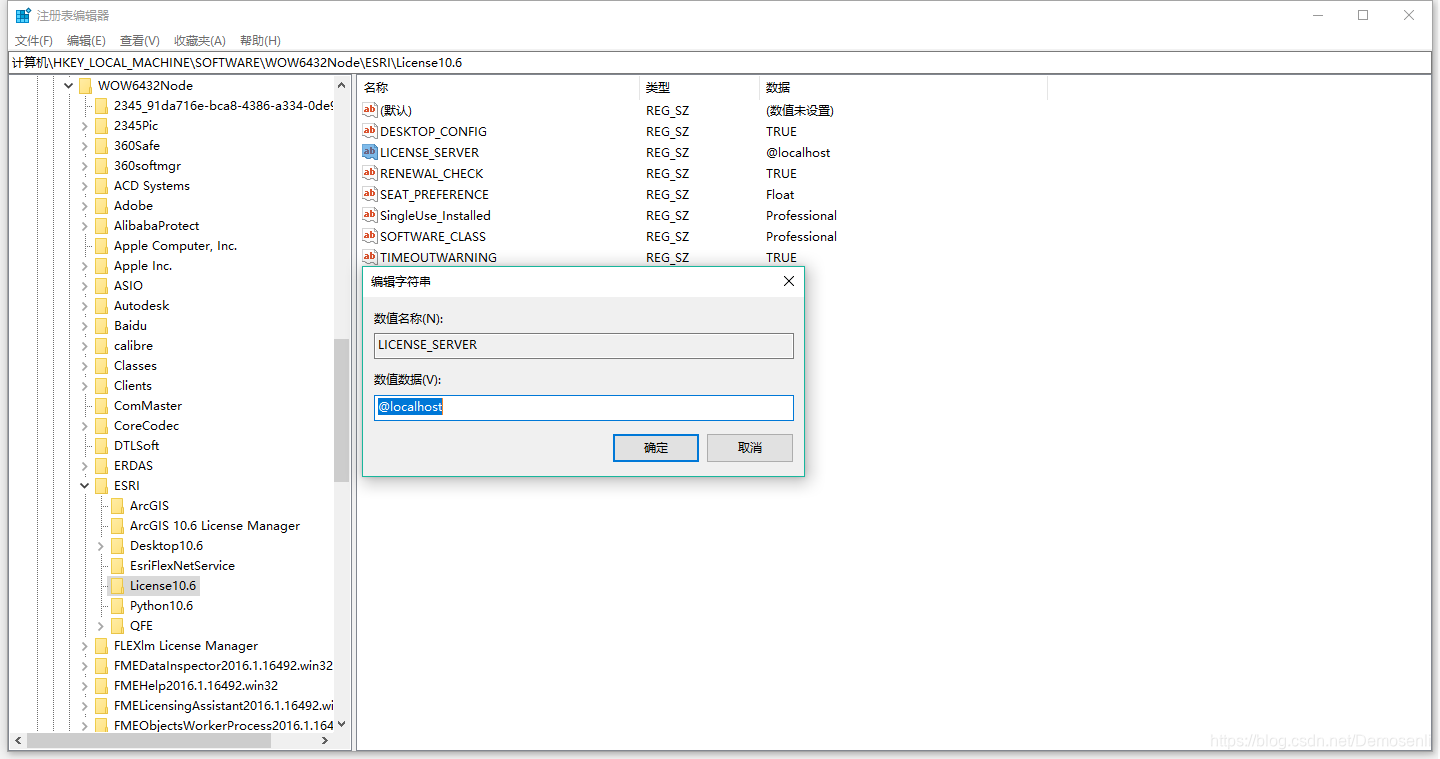Click the folder icon of Python10.6 key
The image size is (1440, 759).
click(x=117, y=605)
